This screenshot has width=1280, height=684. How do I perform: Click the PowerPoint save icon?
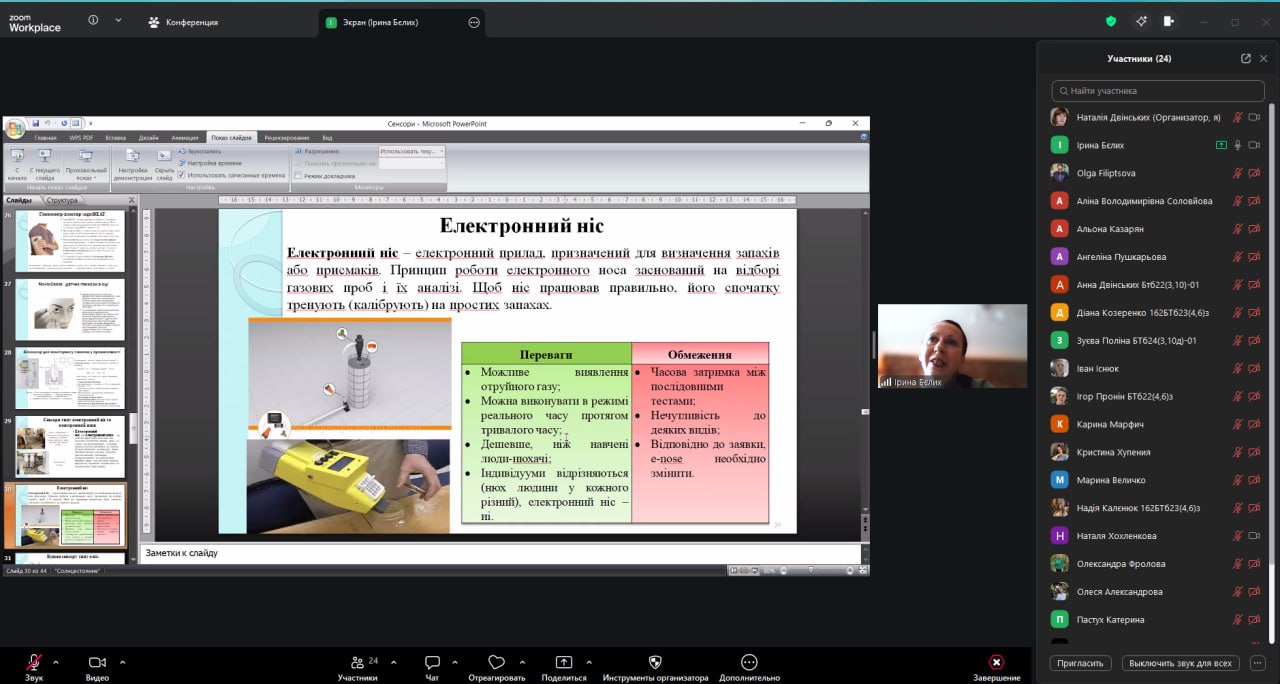[x=35, y=123]
